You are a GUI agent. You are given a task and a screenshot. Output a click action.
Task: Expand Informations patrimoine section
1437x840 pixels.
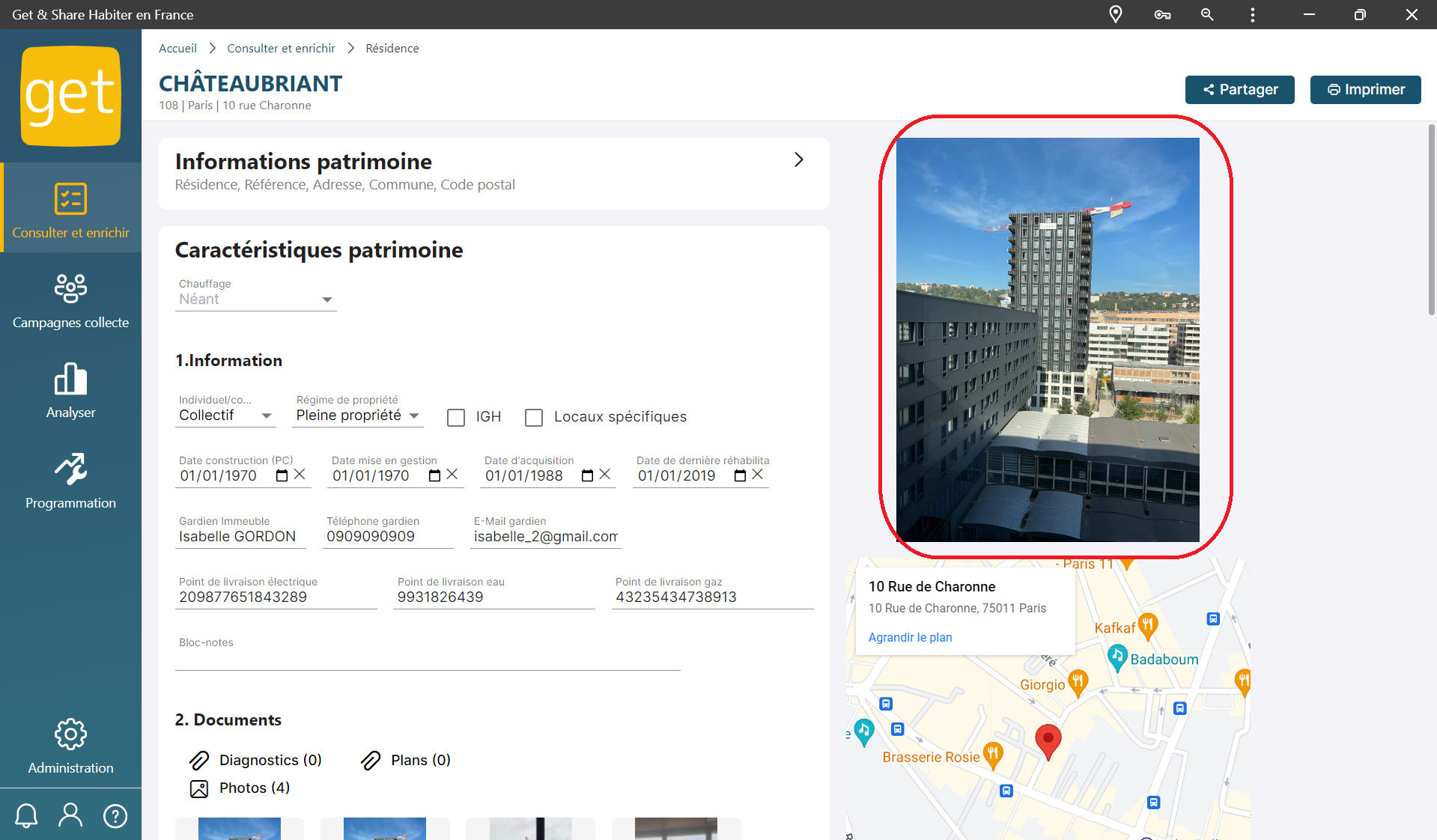pyautogui.click(x=798, y=159)
